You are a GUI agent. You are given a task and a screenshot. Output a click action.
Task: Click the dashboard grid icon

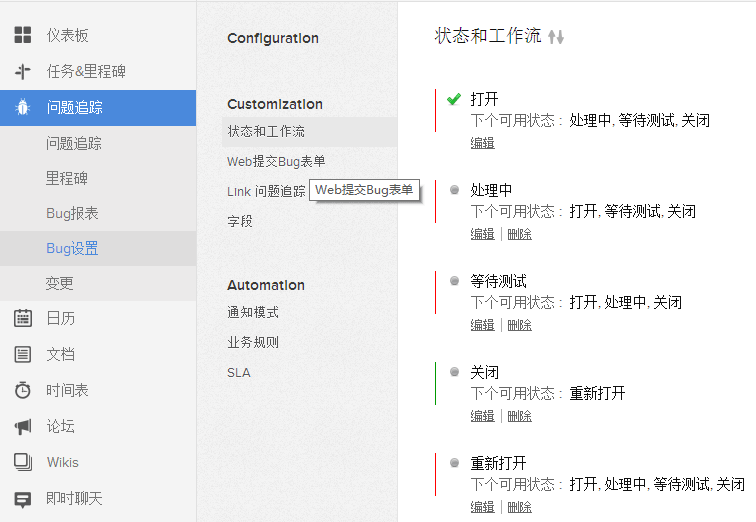point(22,36)
